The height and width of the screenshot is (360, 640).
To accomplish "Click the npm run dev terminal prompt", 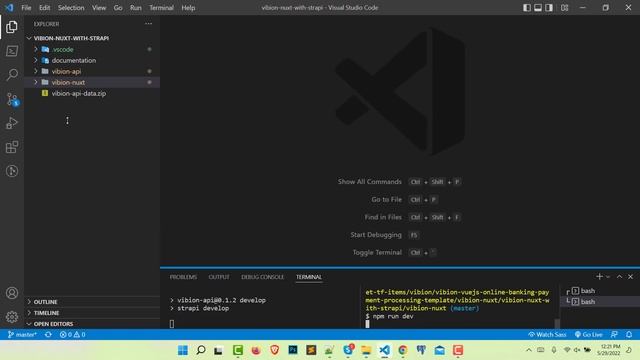I will (390, 316).
